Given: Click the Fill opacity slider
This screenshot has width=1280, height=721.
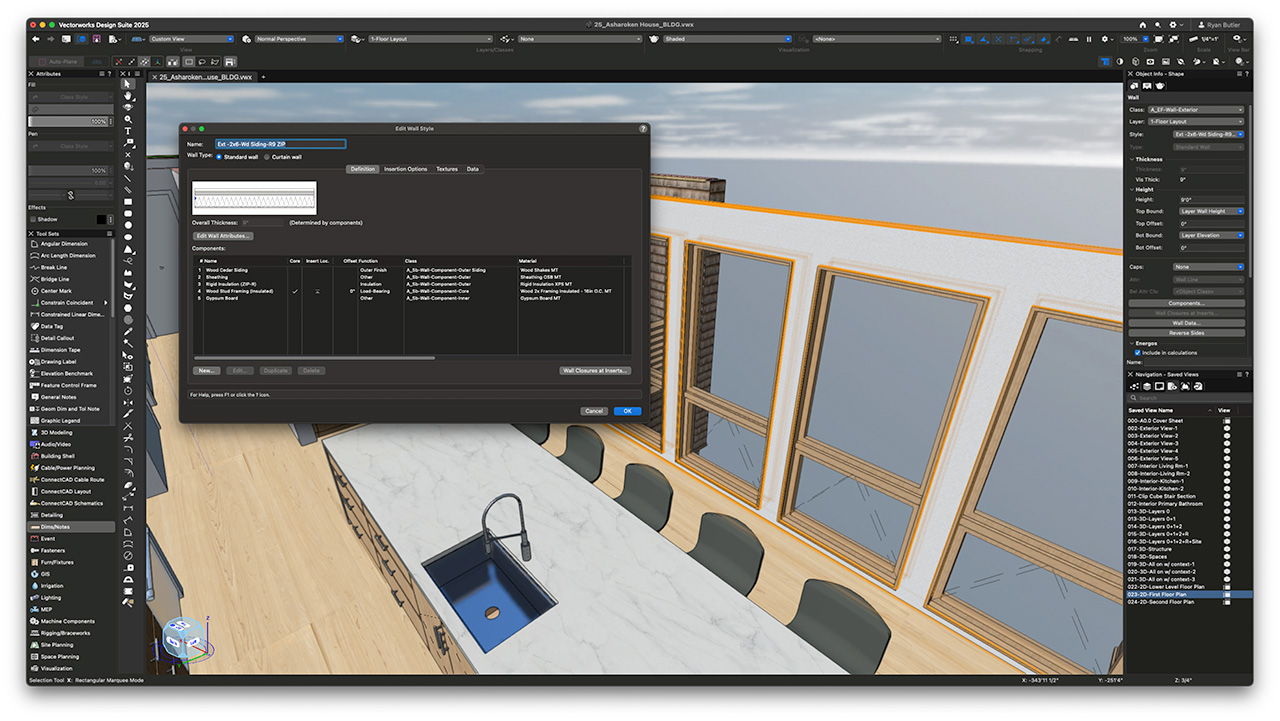Looking at the screenshot, I should coord(60,121).
